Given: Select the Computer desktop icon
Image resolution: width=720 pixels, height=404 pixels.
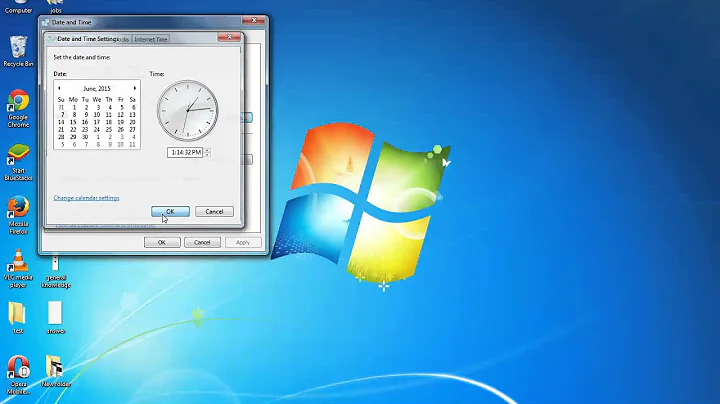Looking at the screenshot, I should pos(18,7).
